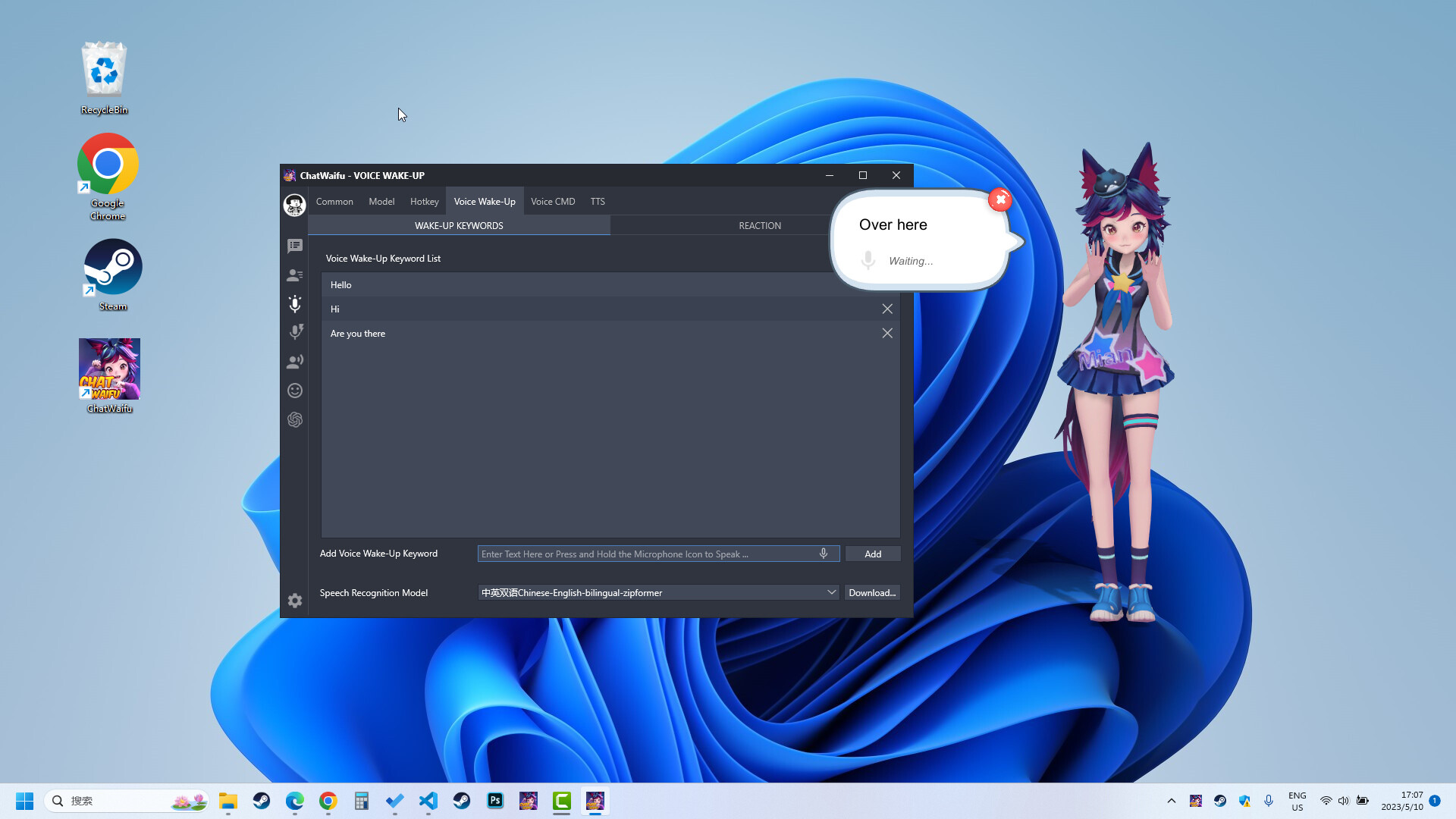Select the character list sidebar icon

(295, 275)
